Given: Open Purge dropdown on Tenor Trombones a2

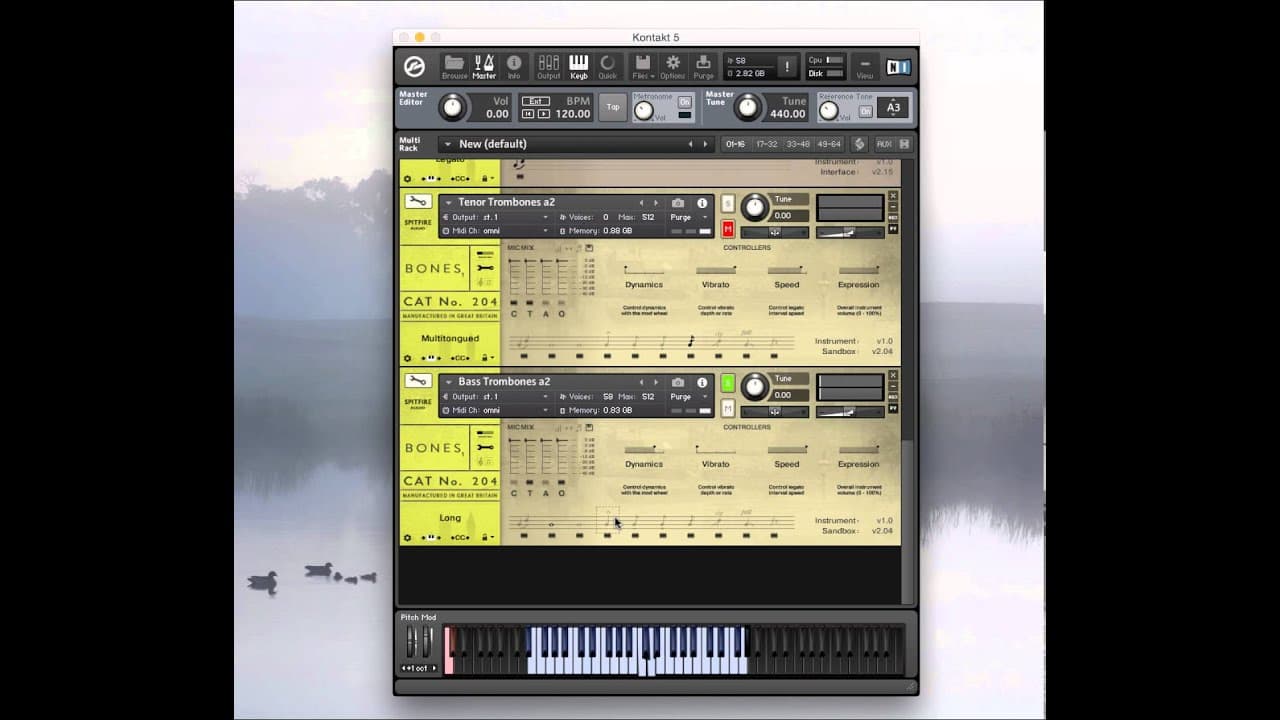Looking at the screenshot, I should [688, 217].
